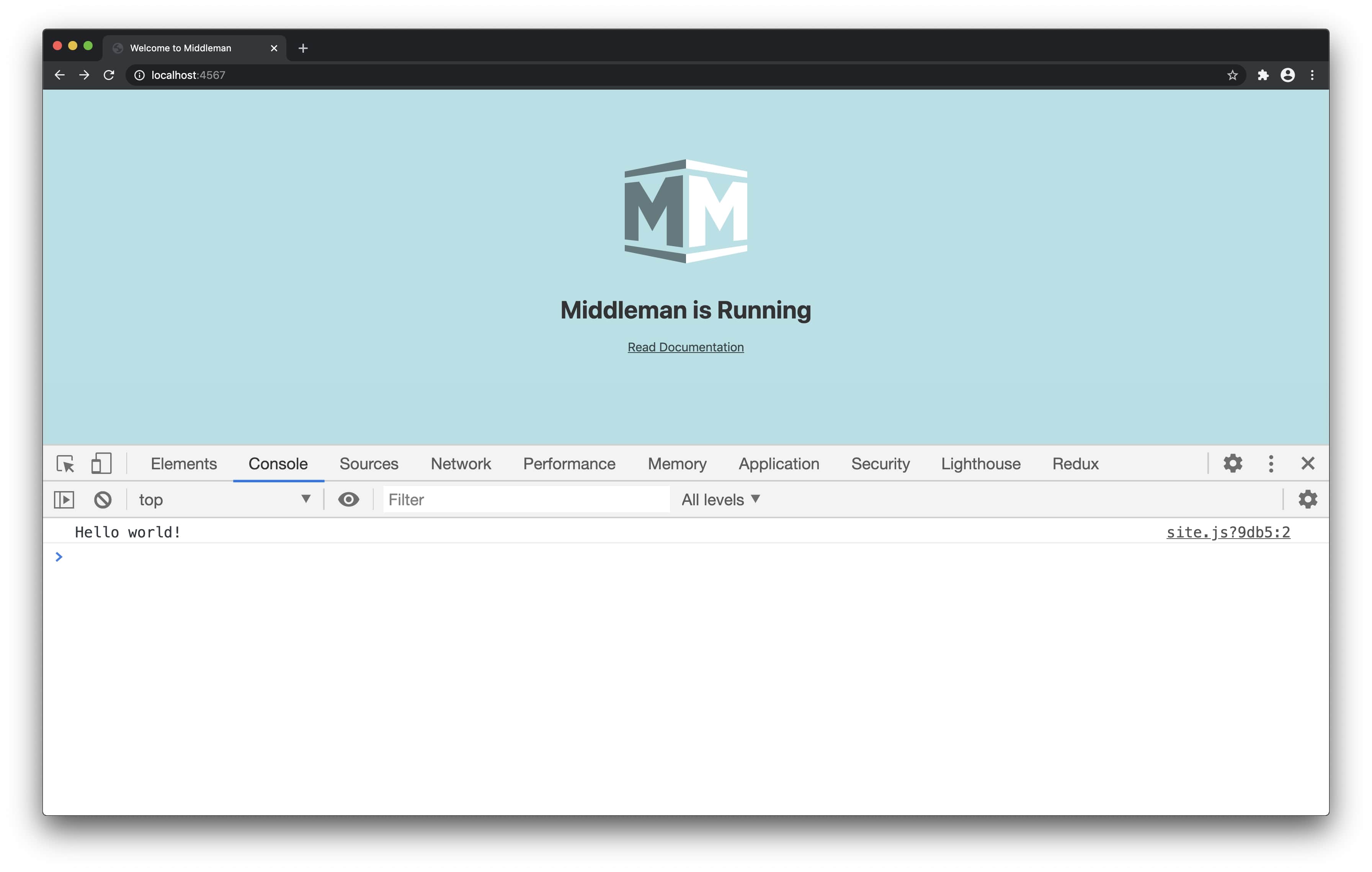Open console settings gear icon
Screen dimensions: 1372x872
[1308, 500]
